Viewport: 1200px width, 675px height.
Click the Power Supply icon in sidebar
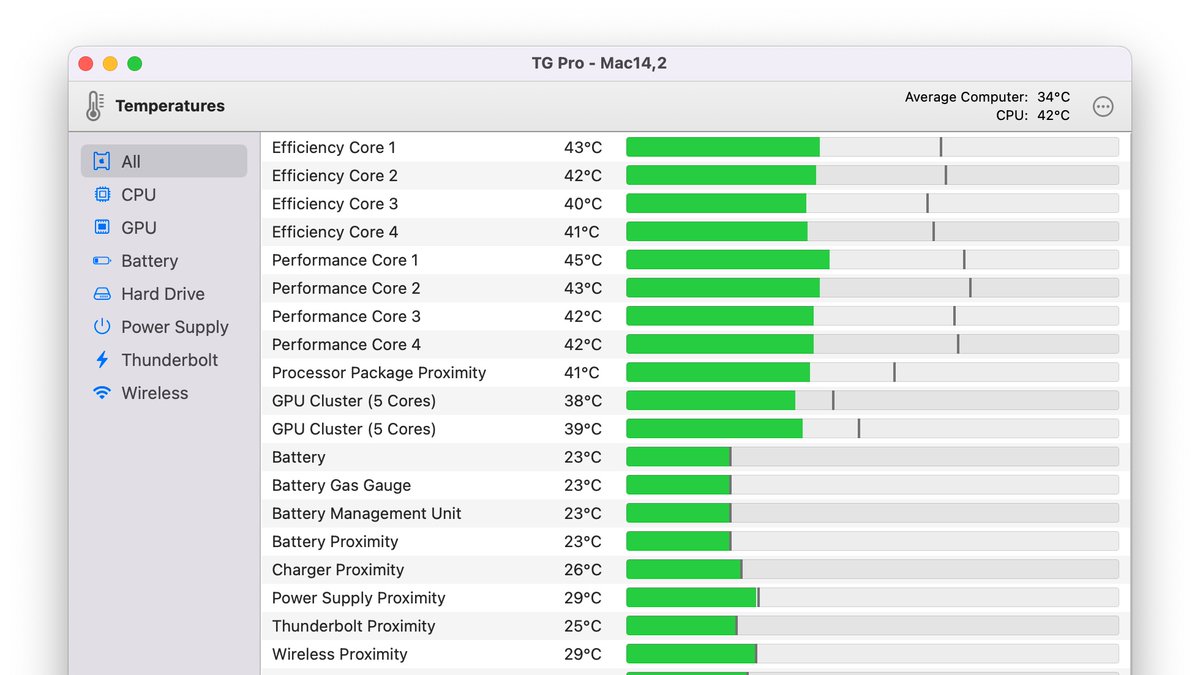tap(101, 326)
